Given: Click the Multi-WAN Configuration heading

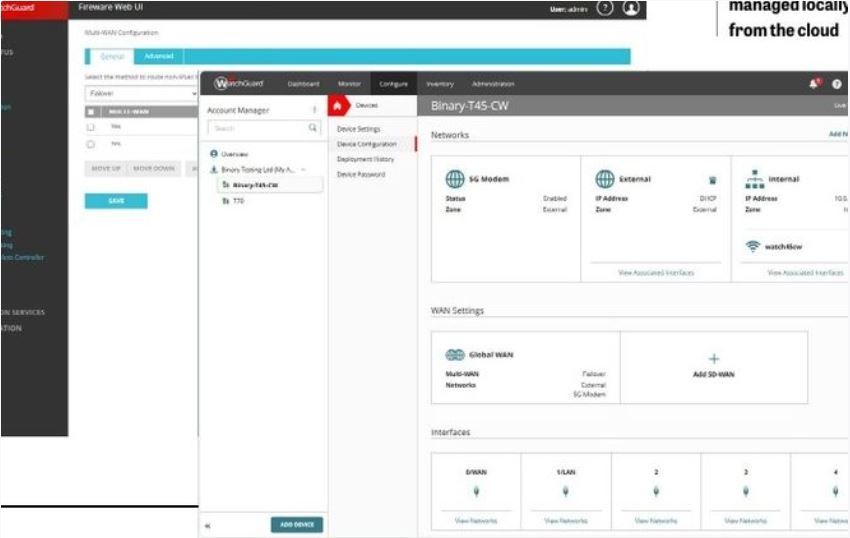Looking at the screenshot, I should [x=121, y=33].
